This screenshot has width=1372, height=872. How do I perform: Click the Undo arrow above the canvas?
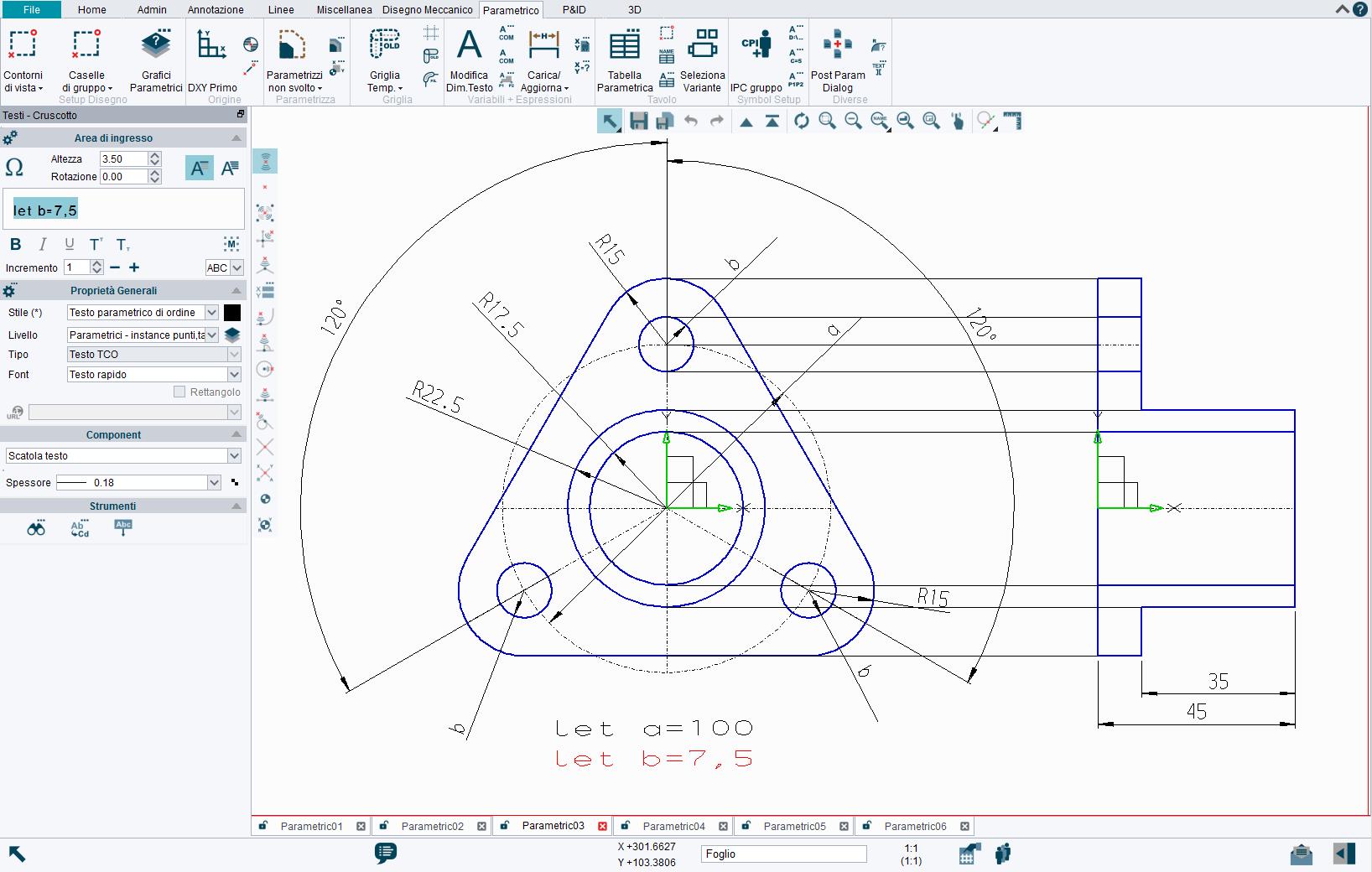[690, 121]
